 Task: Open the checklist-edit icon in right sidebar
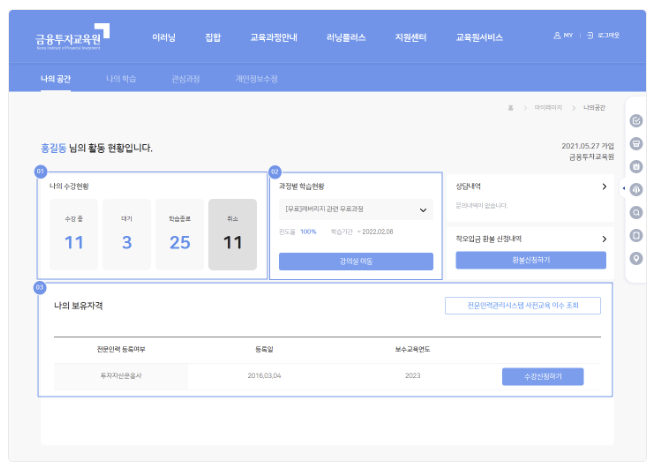pyautogui.click(x=636, y=121)
